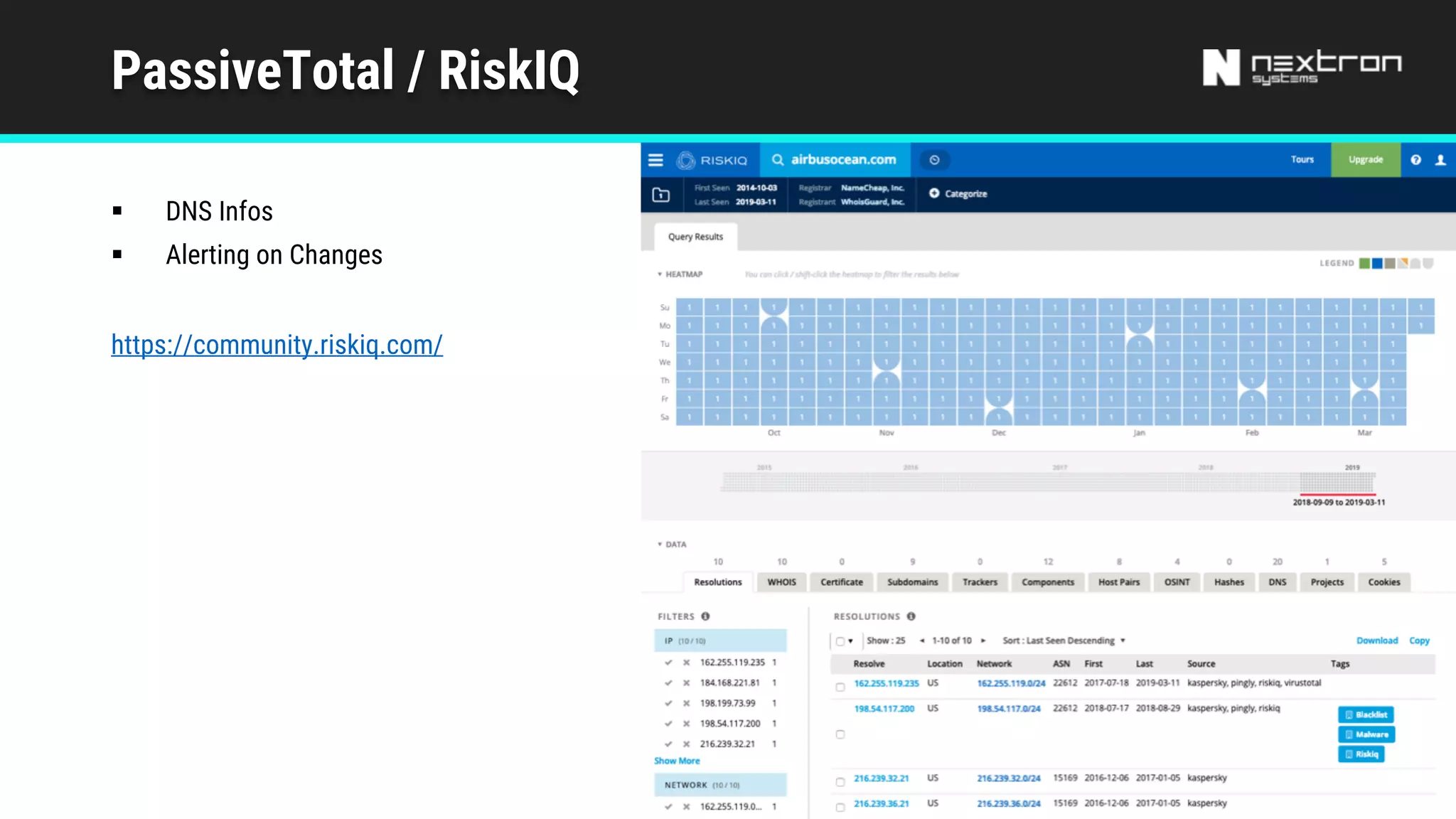This screenshot has height=819, width=1456.
Task: Click the Blacklist tag button
Action: (1366, 714)
